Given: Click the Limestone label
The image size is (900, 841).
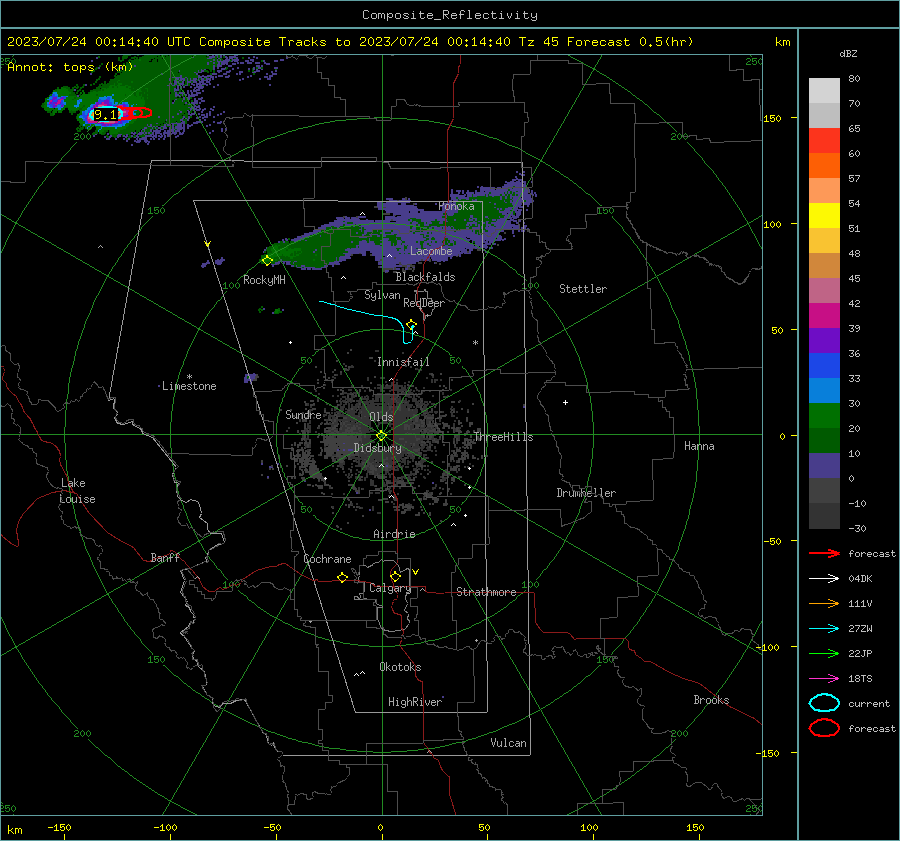Looking at the screenshot, I should coord(189,386).
